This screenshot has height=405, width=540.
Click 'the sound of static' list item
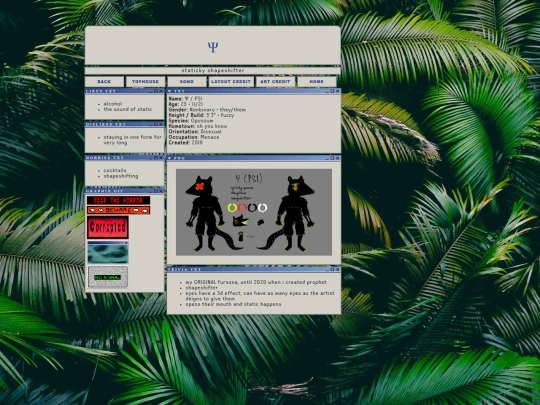128,109
